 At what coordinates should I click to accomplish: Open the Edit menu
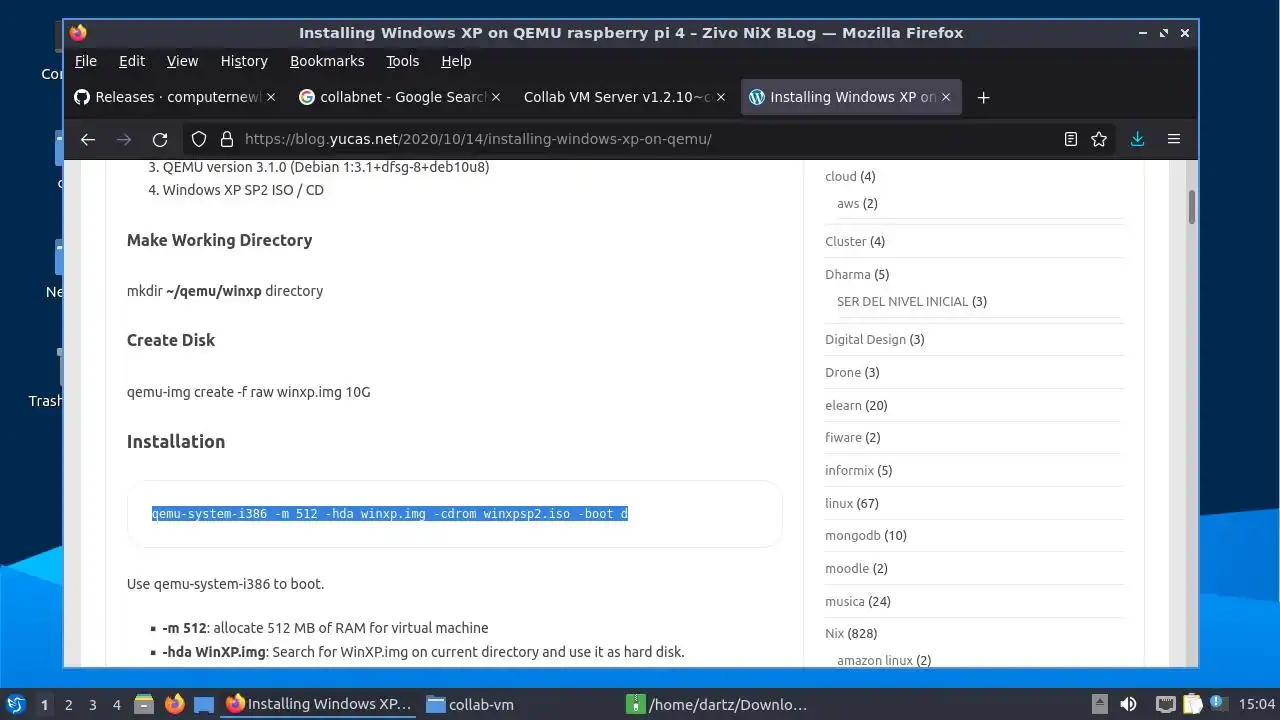click(x=132, y=61)
